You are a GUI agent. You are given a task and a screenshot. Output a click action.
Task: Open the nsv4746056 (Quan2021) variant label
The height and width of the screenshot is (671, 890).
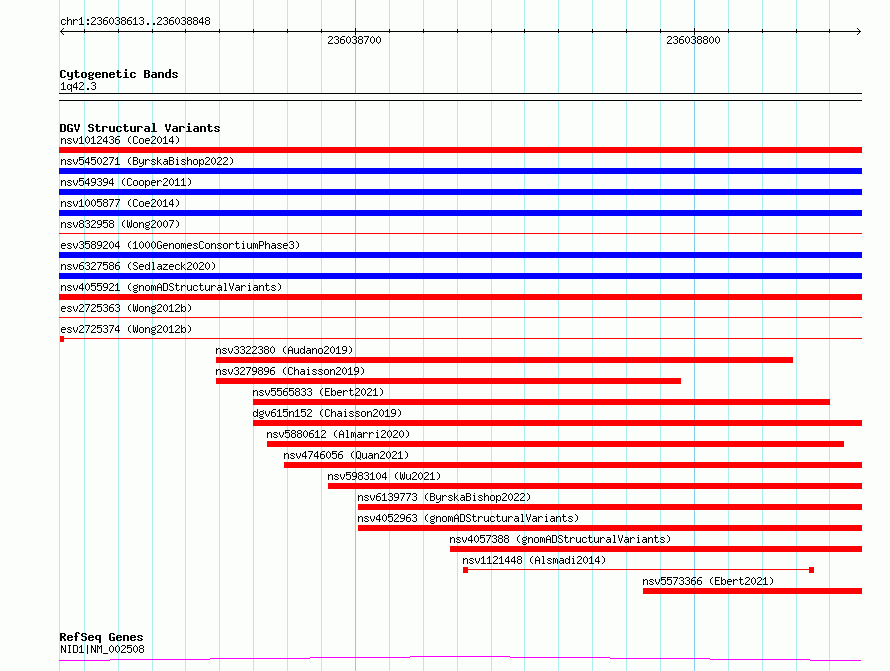coord(346,455)
